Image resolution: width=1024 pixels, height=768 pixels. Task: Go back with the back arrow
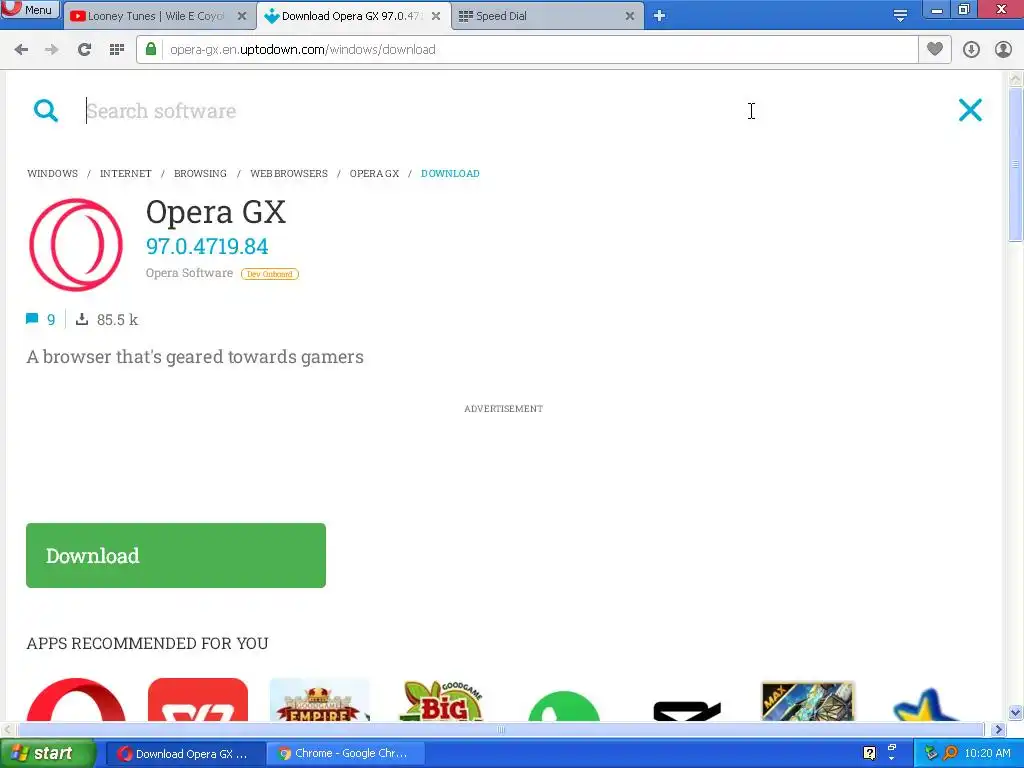pyautogui.click(x=21, y=50)
